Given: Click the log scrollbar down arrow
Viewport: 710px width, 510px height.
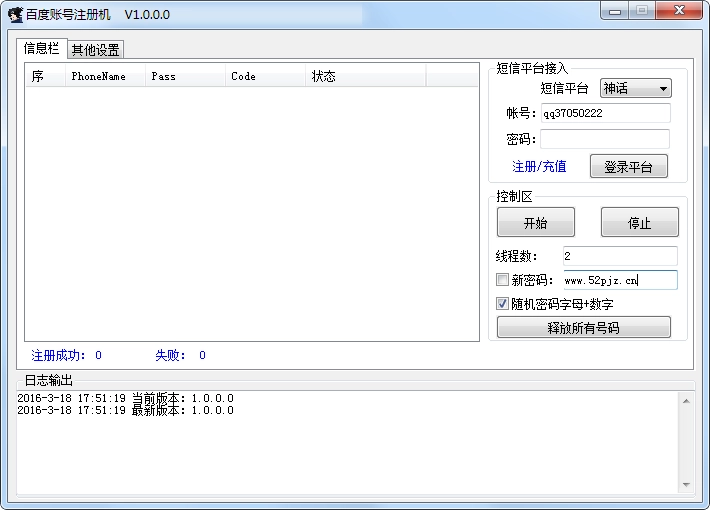Looking at the screenshot, I should point(686,485).
